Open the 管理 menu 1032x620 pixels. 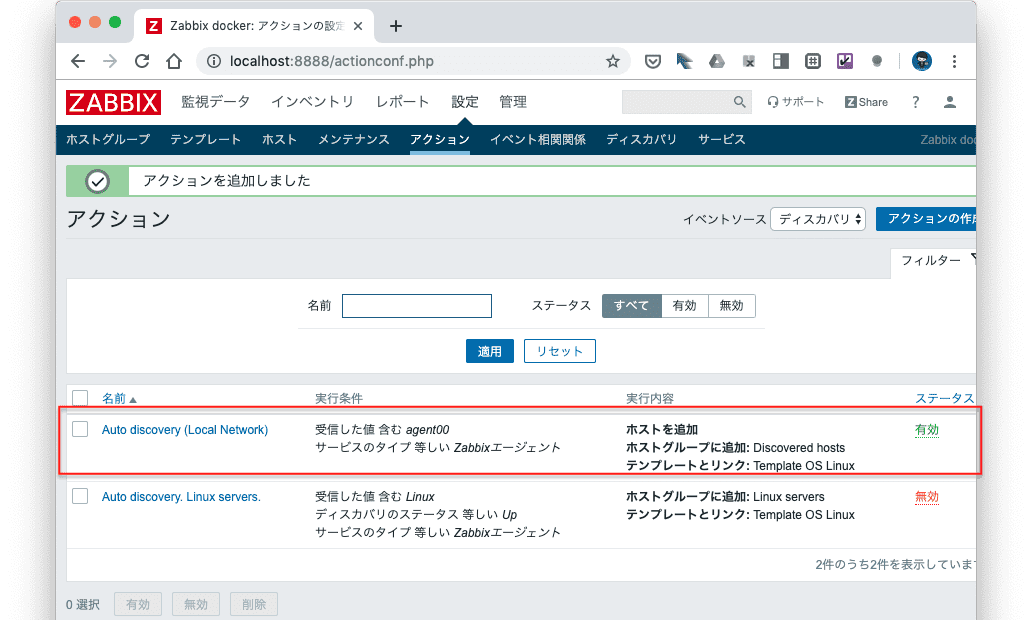pyautogui.click(x=513, y=102)
